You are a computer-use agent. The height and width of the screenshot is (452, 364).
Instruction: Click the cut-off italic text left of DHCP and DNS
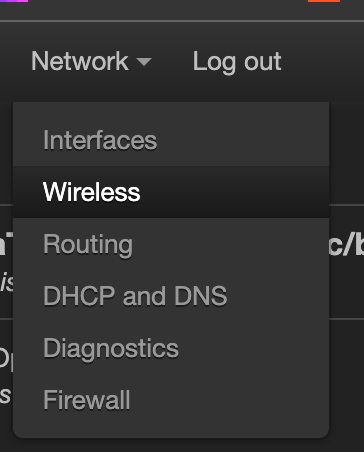(x=7, y=282)
